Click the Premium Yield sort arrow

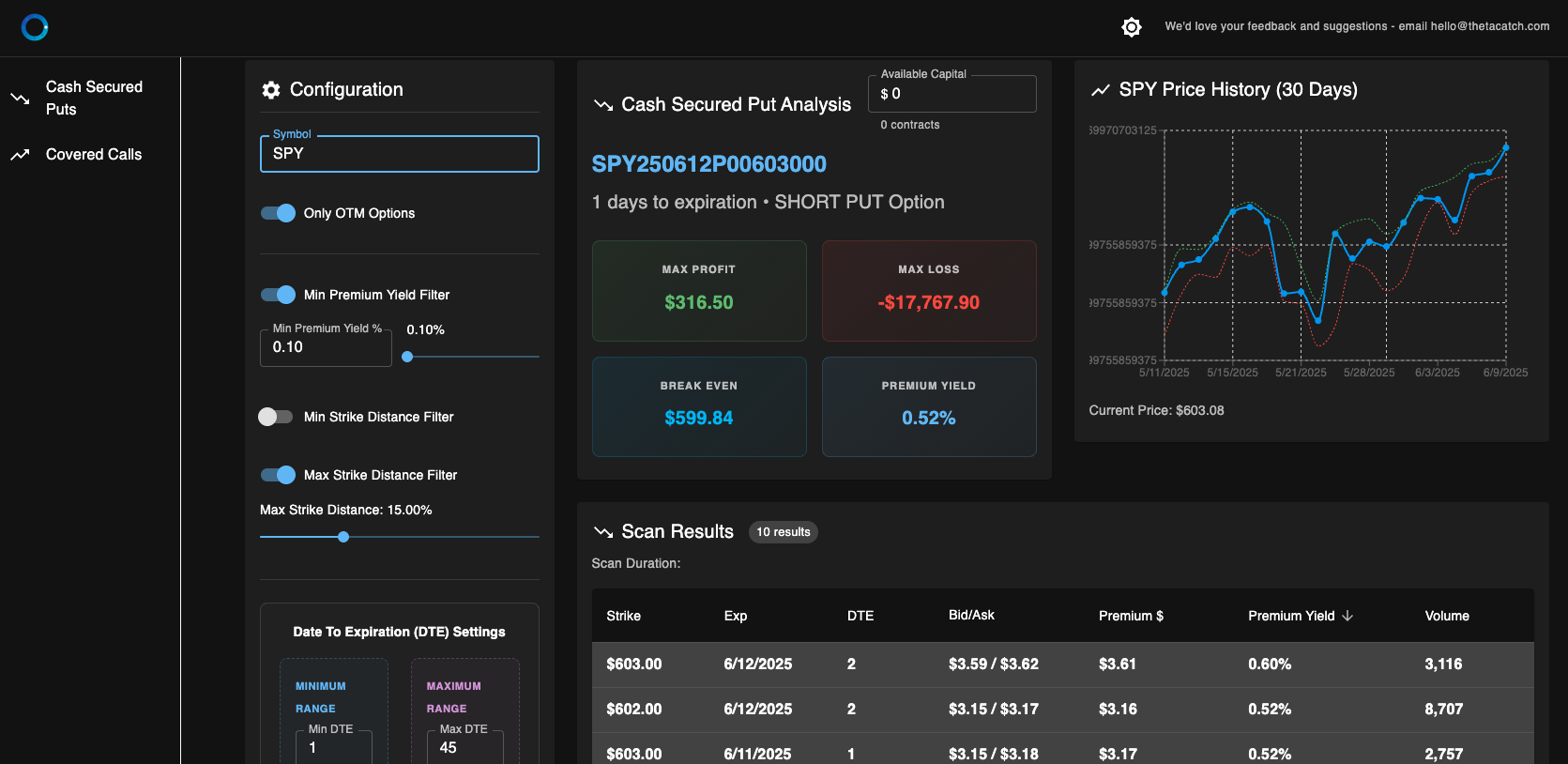click(1347, 616)
